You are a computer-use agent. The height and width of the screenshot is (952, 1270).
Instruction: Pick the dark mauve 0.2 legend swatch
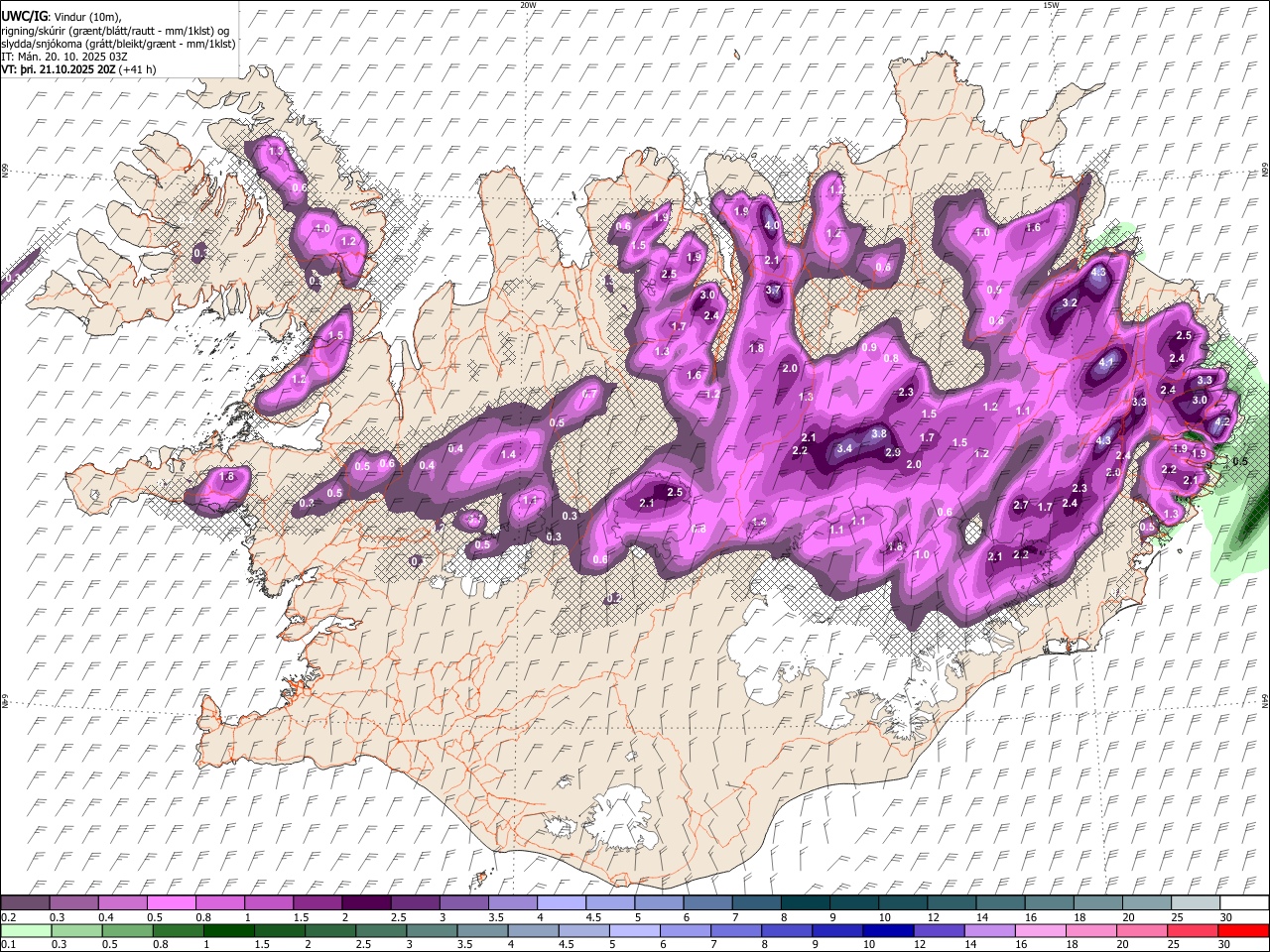[x=25, y=903]
